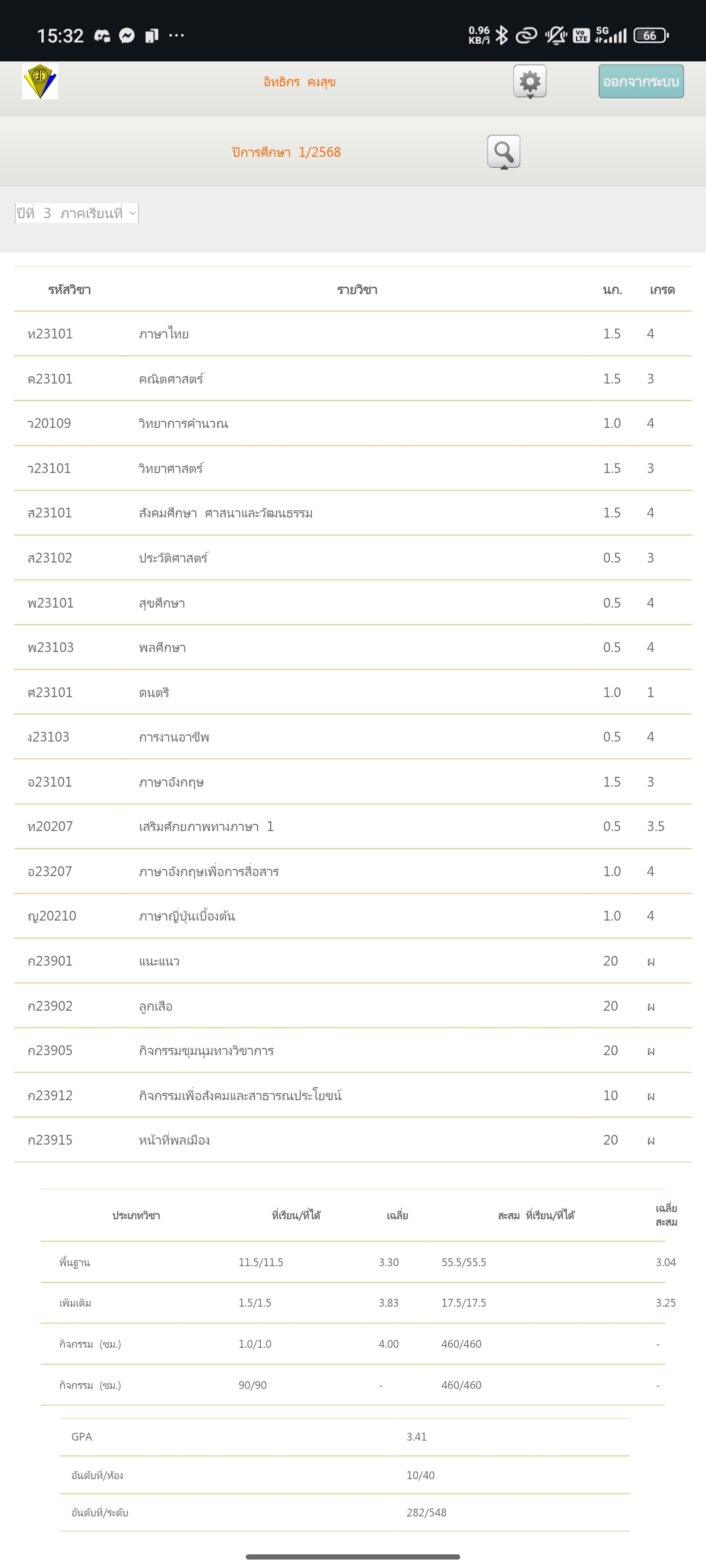Viewport: 706px width, 1568px height.
Task: Open the settings gear menu
Action: 529,82
